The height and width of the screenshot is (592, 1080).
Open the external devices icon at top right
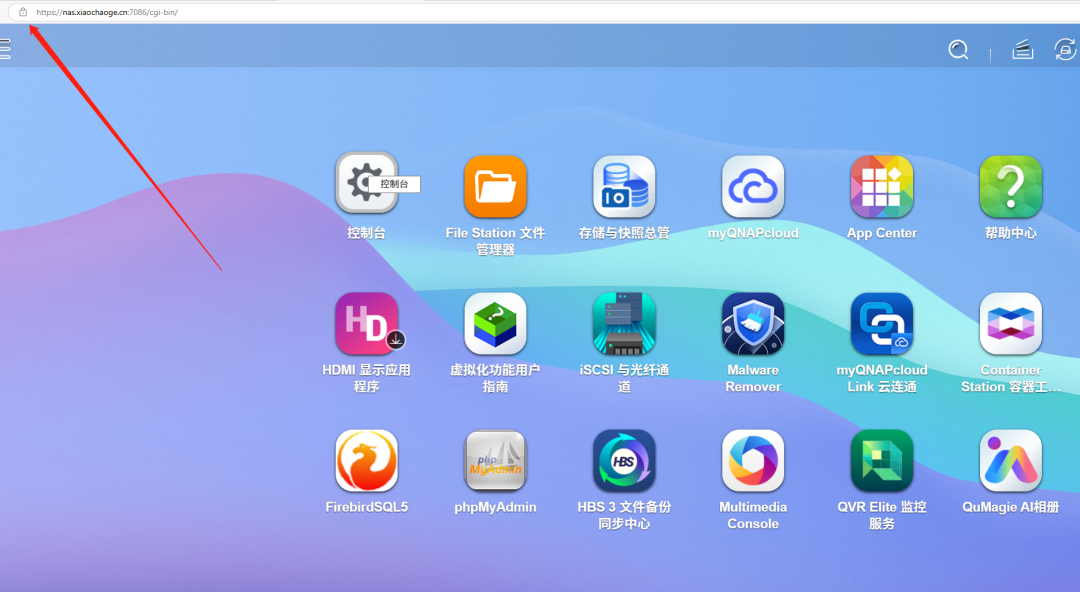click(1065, 50)
